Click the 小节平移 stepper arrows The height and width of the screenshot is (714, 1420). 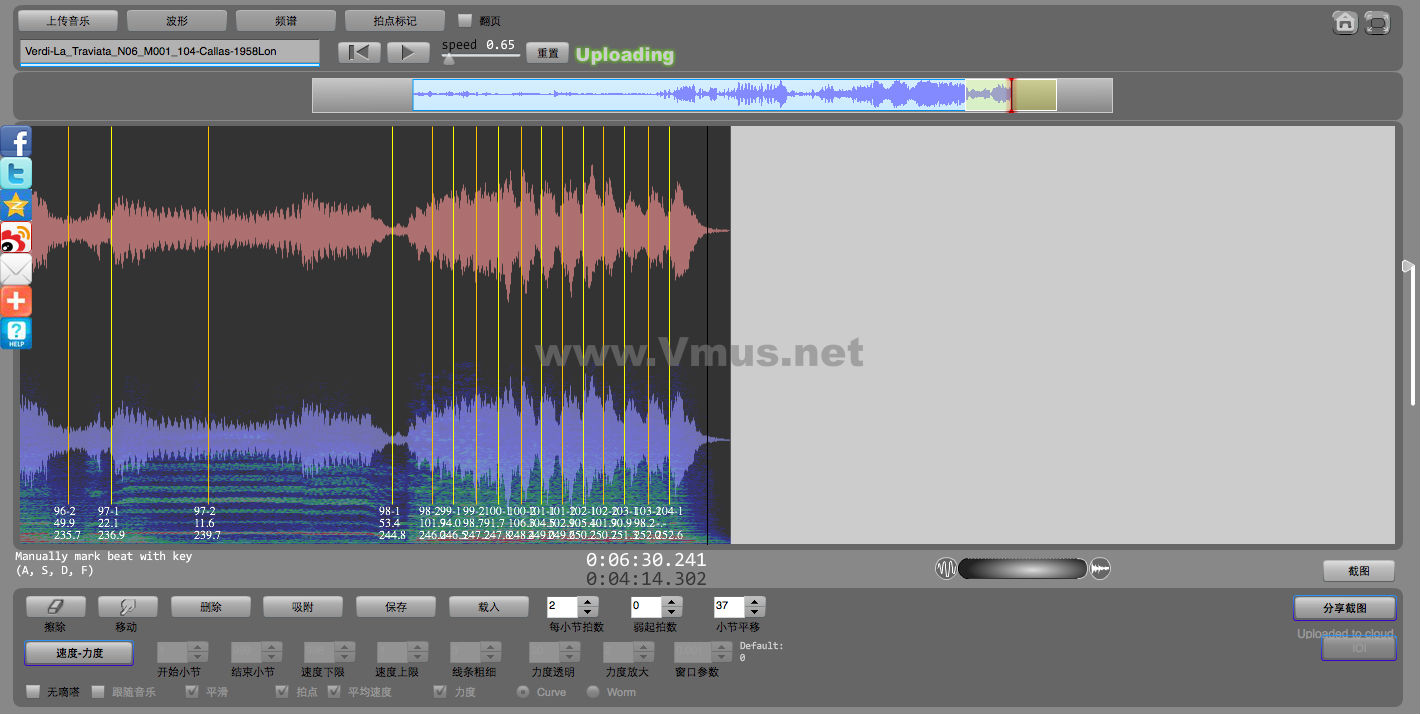[x=756, y=606]
